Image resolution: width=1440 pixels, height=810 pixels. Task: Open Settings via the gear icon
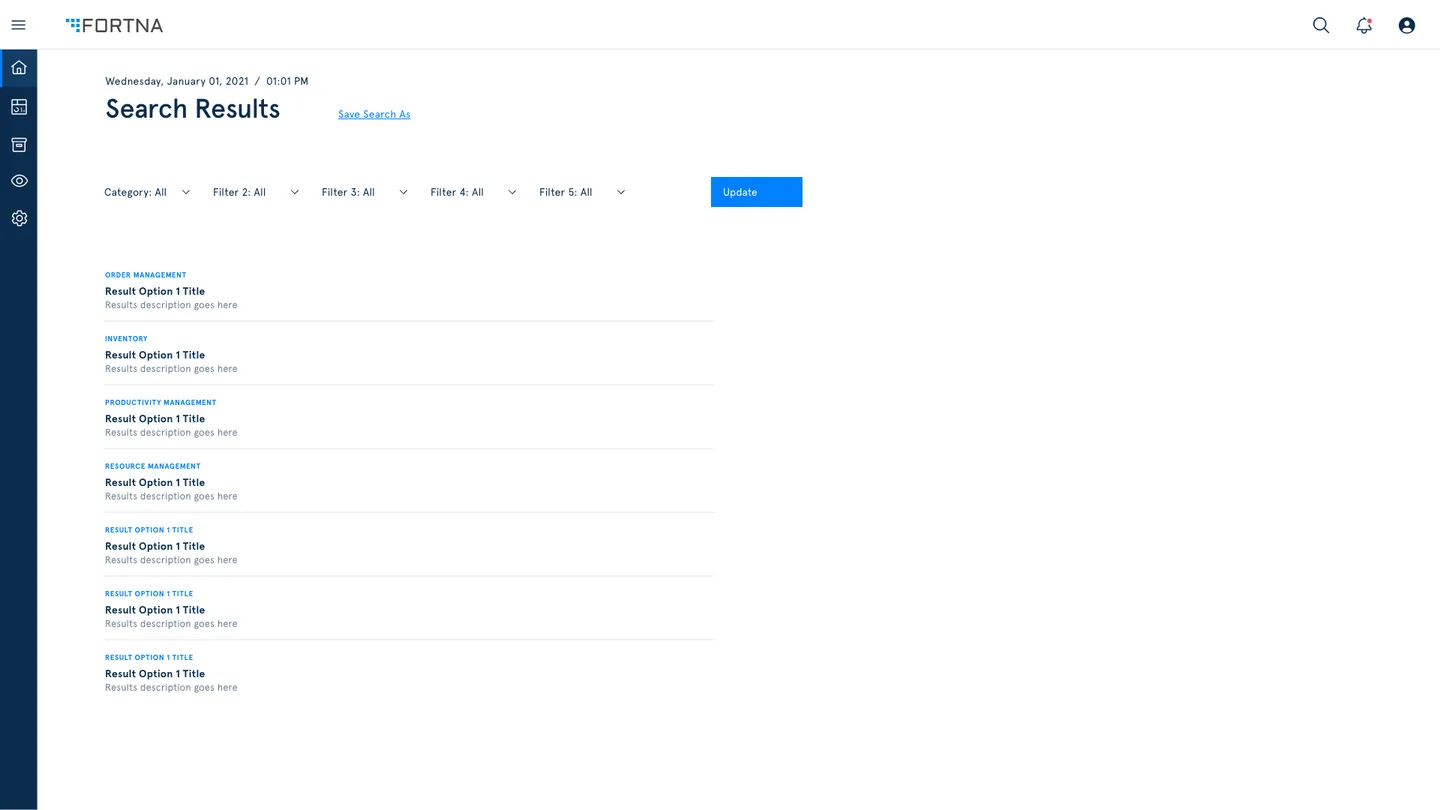tap(18, 218)
